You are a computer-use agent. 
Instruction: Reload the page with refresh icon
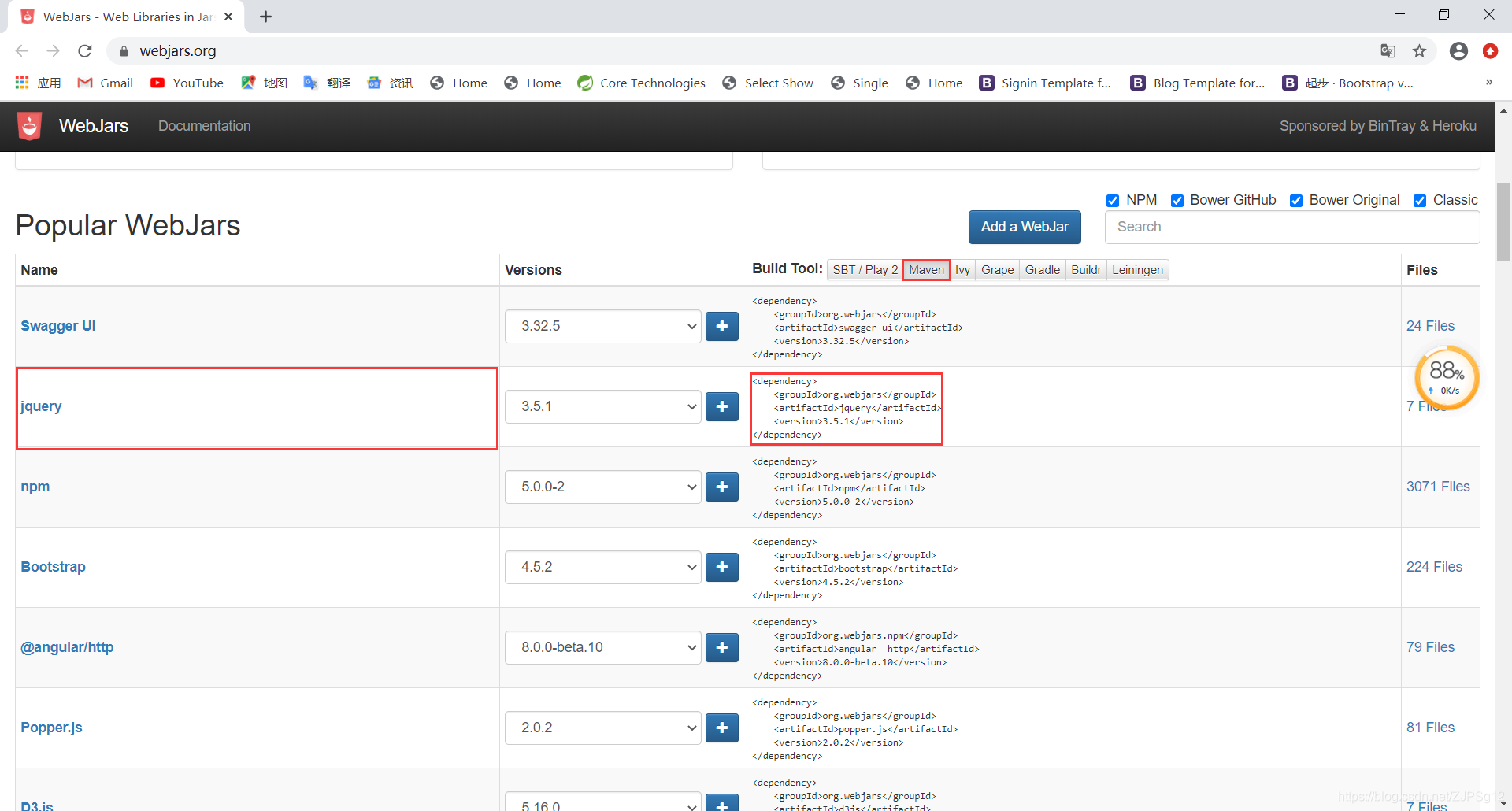pyautogui.click(x=85, y=51)
